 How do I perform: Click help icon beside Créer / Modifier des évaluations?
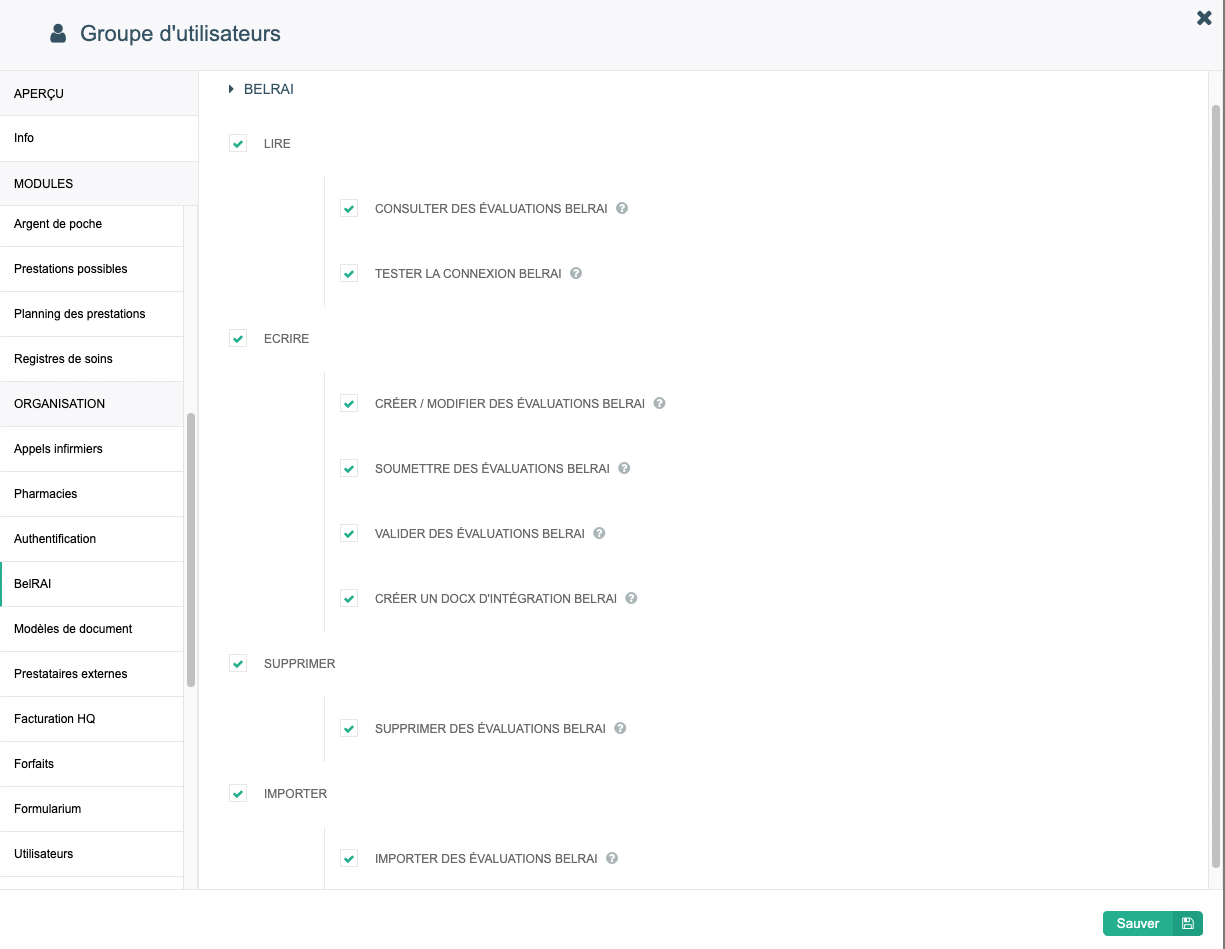click(x=659, y=404)
